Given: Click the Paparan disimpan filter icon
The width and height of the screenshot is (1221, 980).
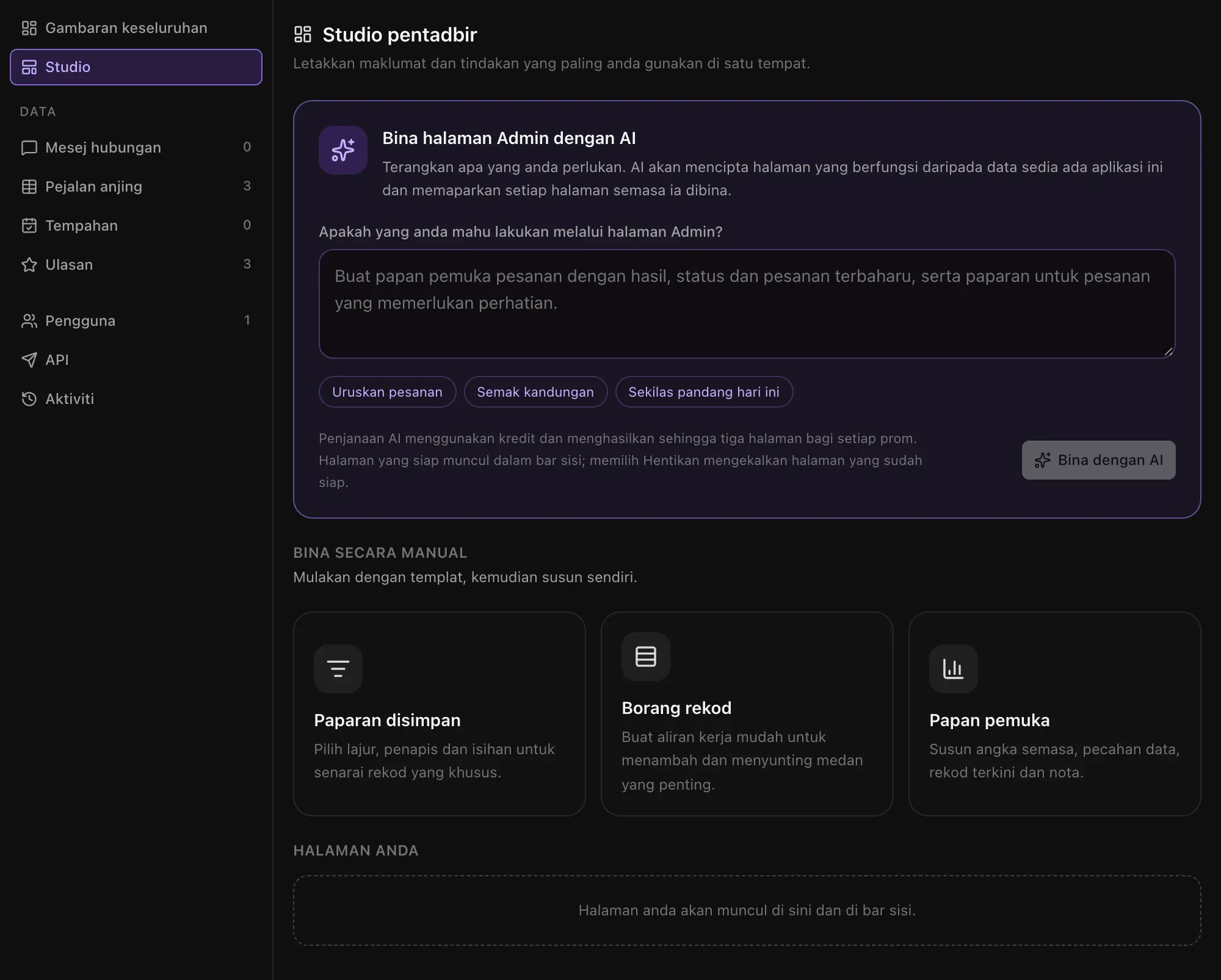Looking at the screenshot, I should point(338,669).
